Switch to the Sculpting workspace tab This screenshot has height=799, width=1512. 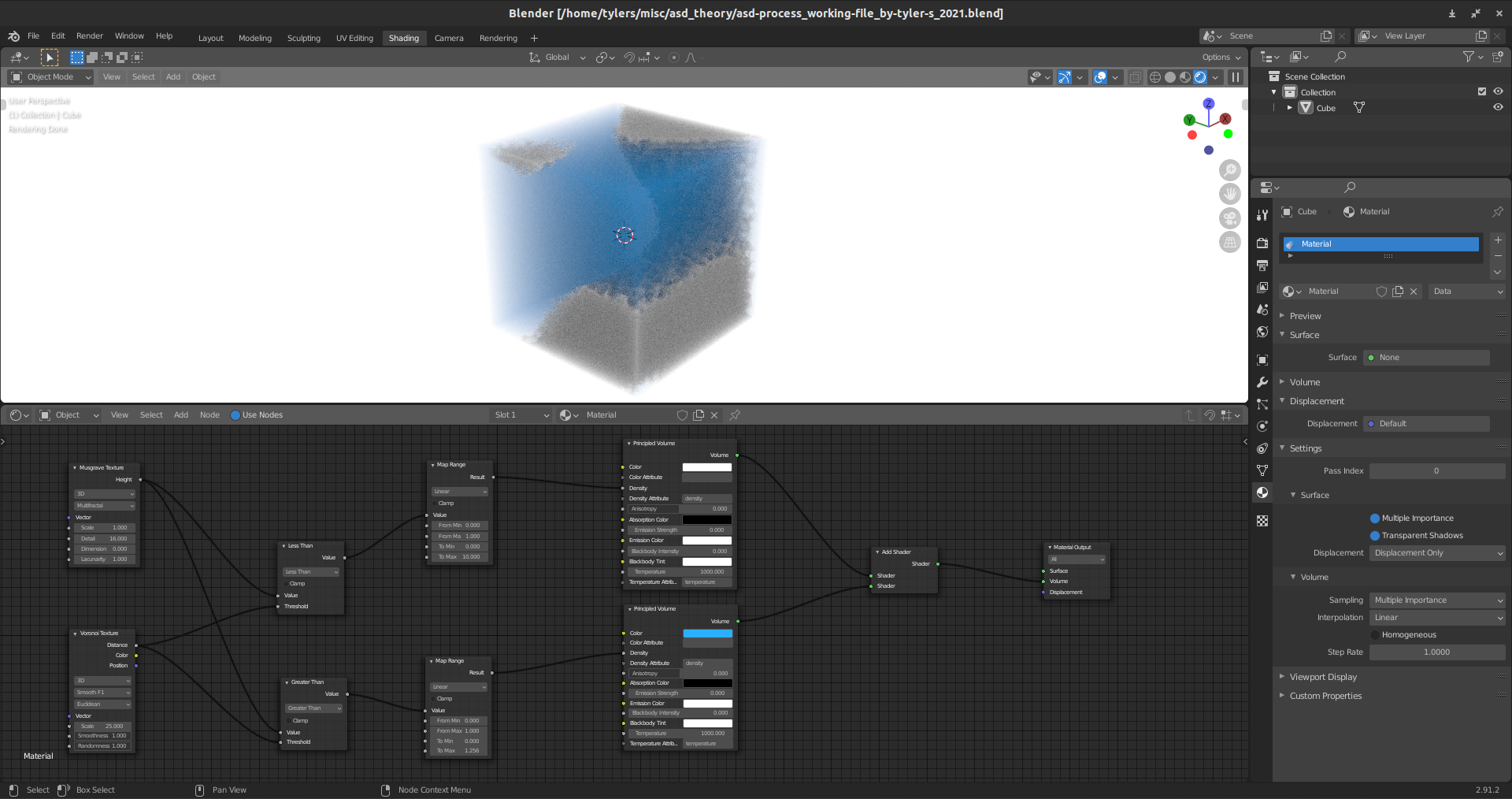pyautogui.click(x=303, y=39)
